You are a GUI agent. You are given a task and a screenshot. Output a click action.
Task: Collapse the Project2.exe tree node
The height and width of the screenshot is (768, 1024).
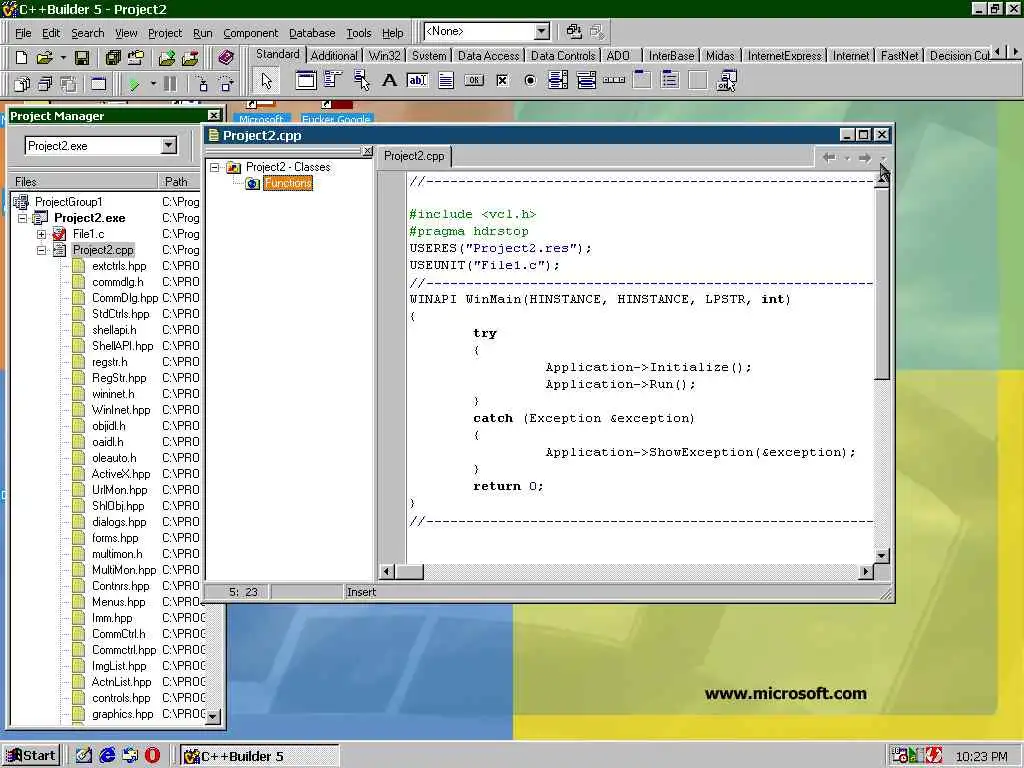tap(22, 218)
